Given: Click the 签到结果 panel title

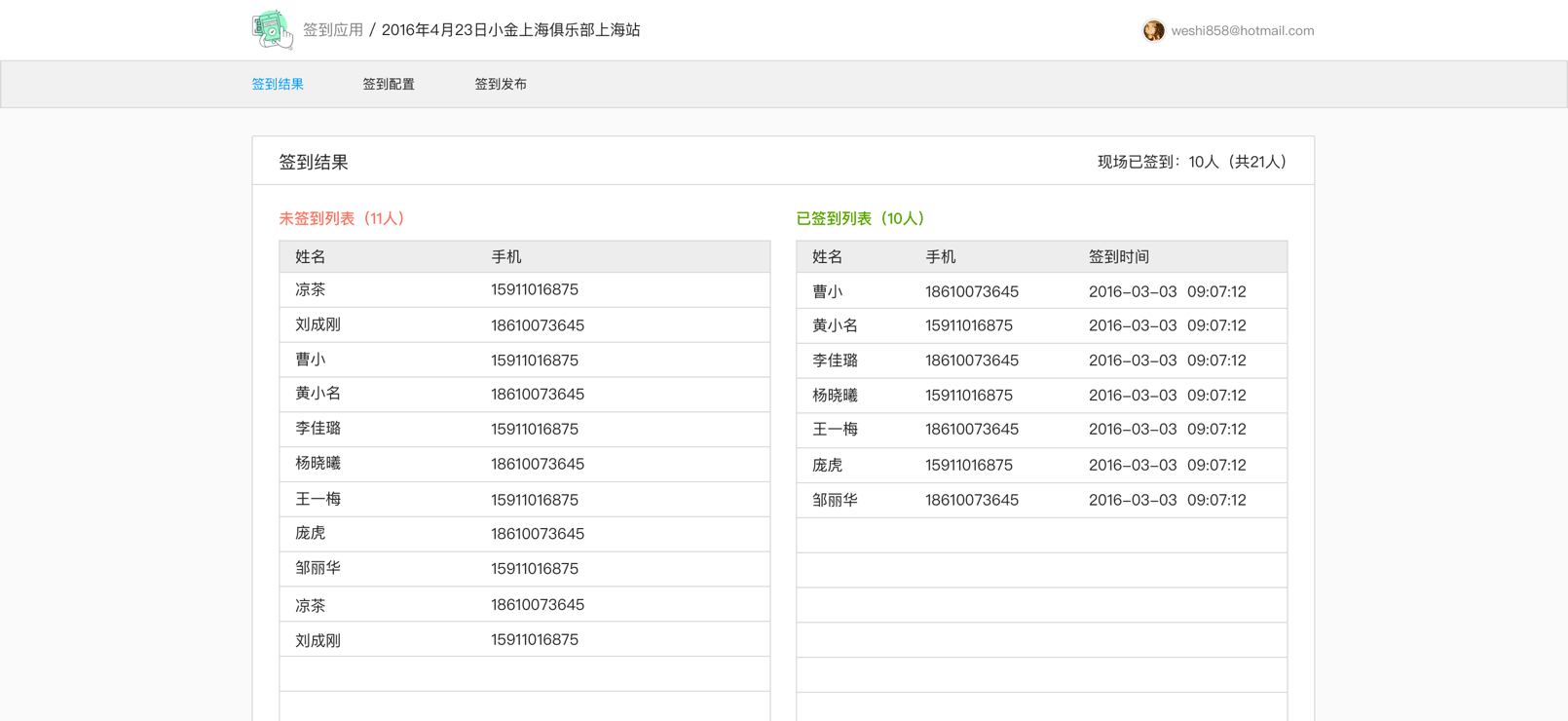Looking at the screenshot, I should coord(314,163).
